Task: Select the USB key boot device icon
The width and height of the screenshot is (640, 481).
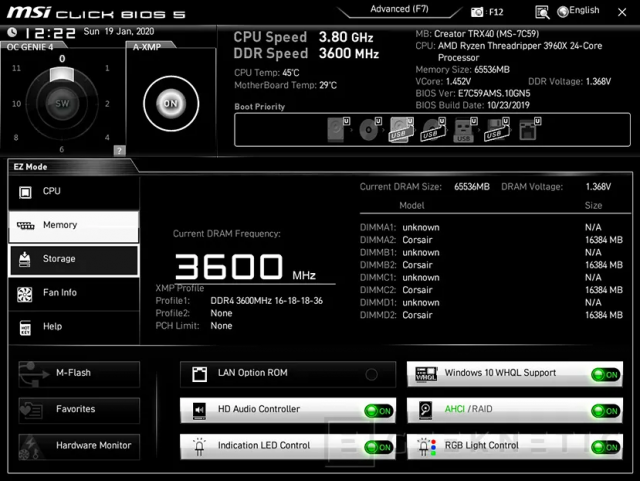Action: tap(464, 129)
